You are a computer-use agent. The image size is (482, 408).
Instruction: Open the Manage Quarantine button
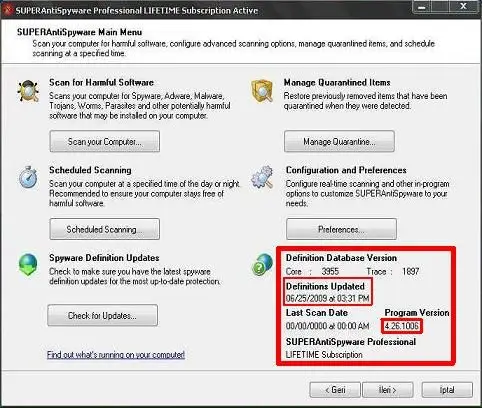339,142
